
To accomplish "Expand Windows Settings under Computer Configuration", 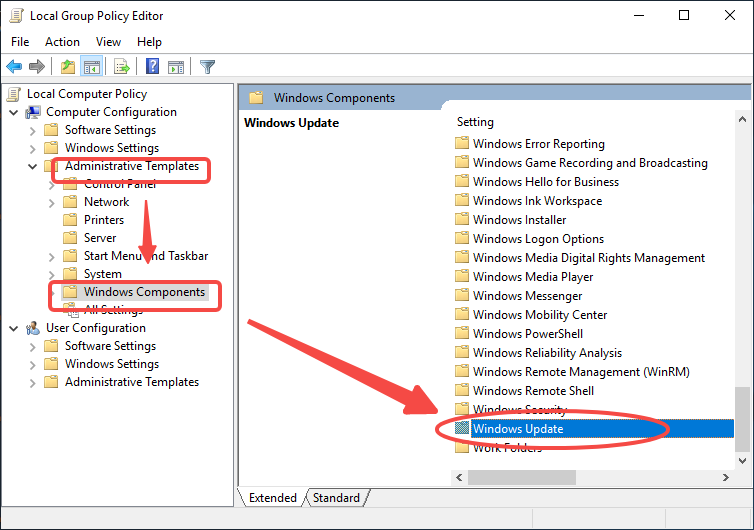I will pyautogui.click(x=32, y=149).
